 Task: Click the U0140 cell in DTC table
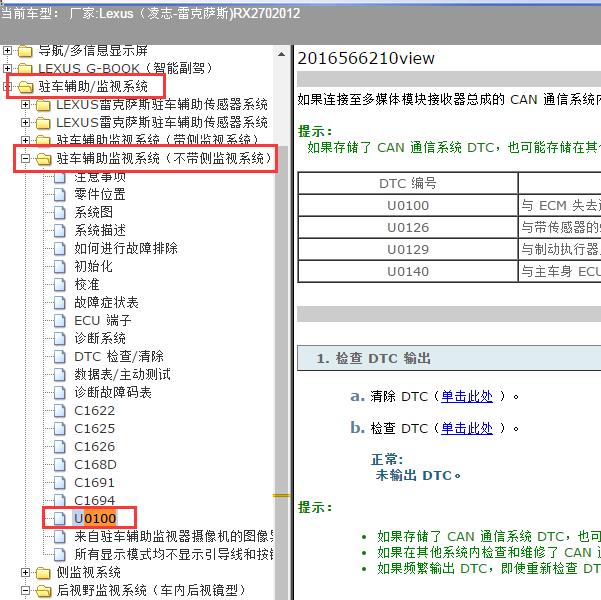coord(408,271)
